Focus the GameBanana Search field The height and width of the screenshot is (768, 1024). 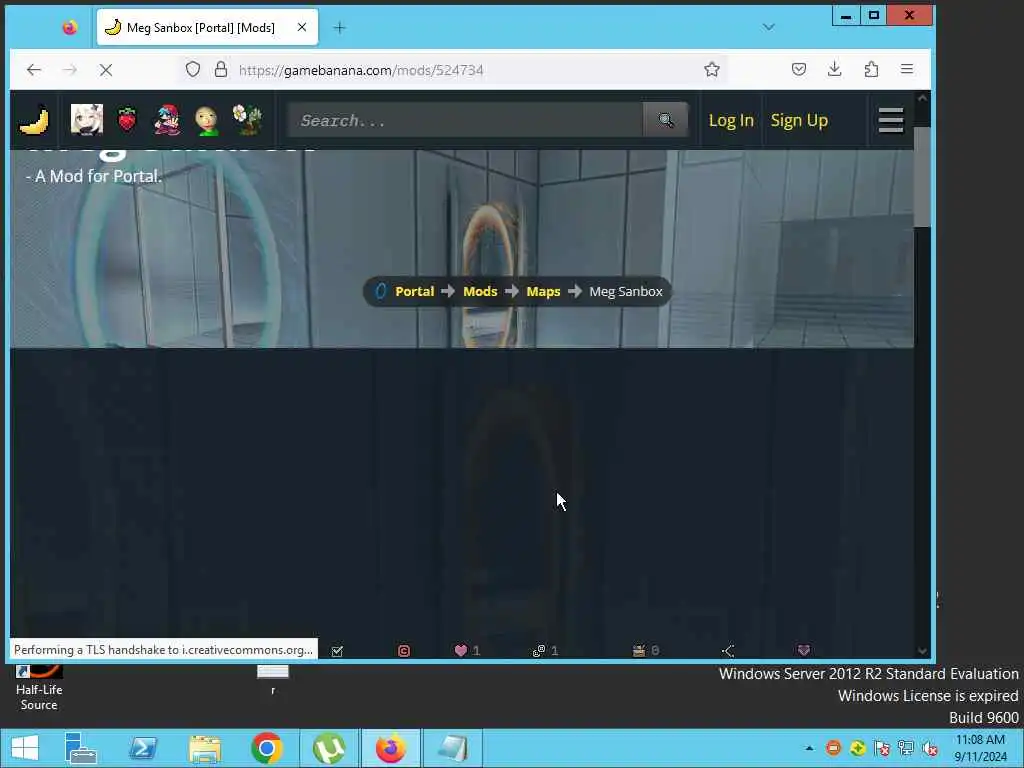tap(465, 120)
